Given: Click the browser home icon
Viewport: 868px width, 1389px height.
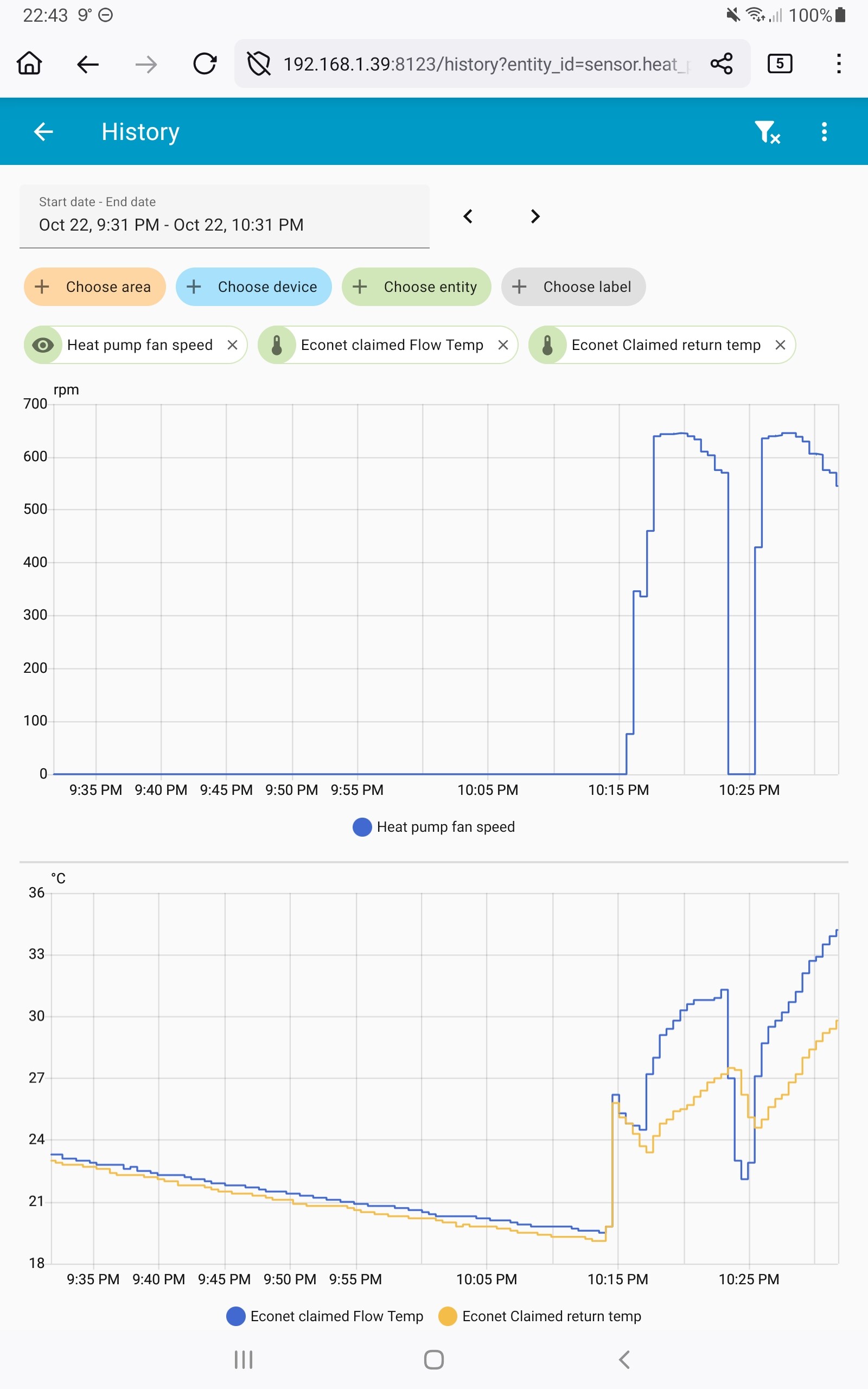Looking at the screenshot, I should coord(29,63).
